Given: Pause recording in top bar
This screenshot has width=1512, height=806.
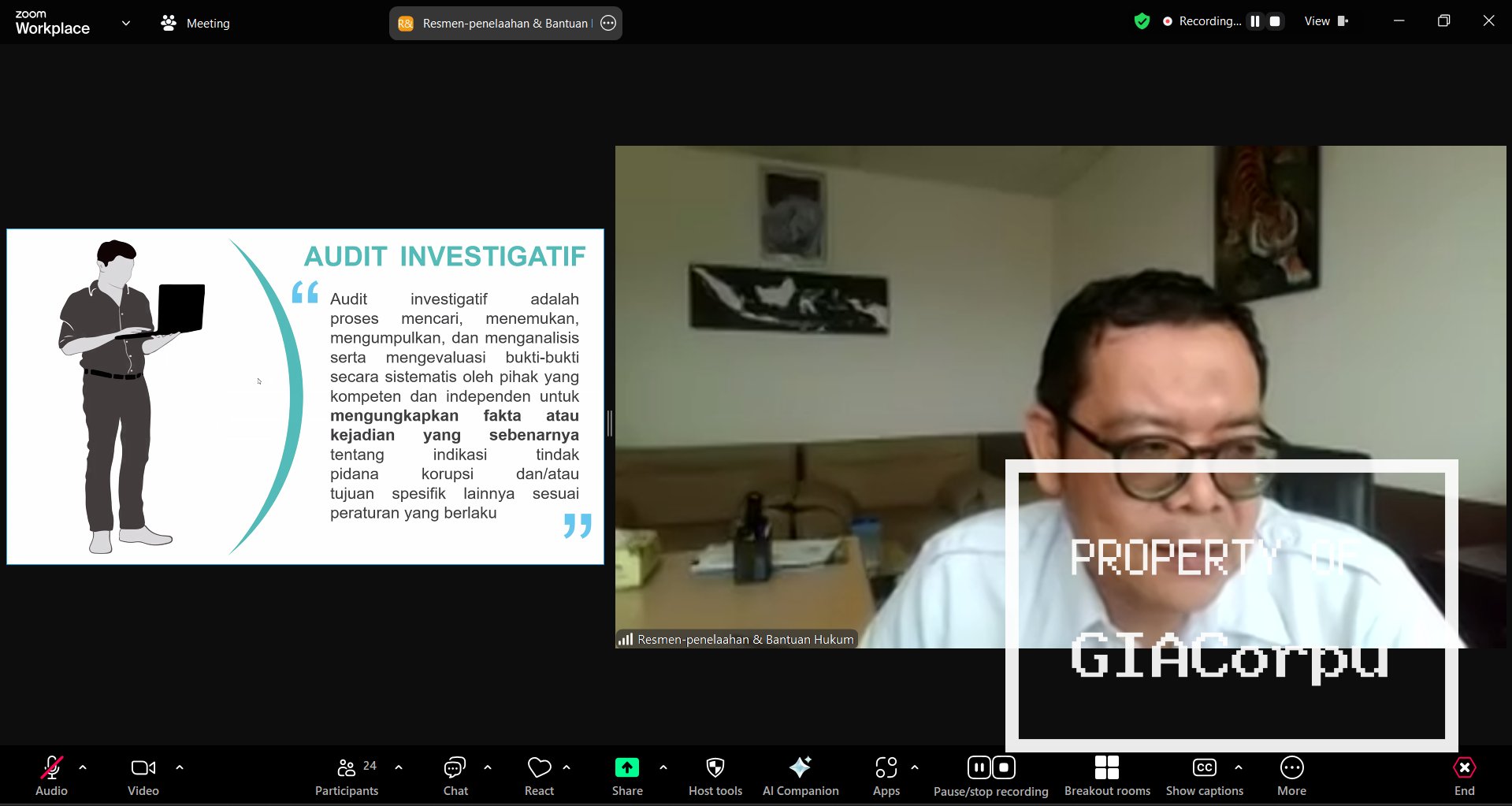Looking at the screenshot, I should (x=1255, y=21).
